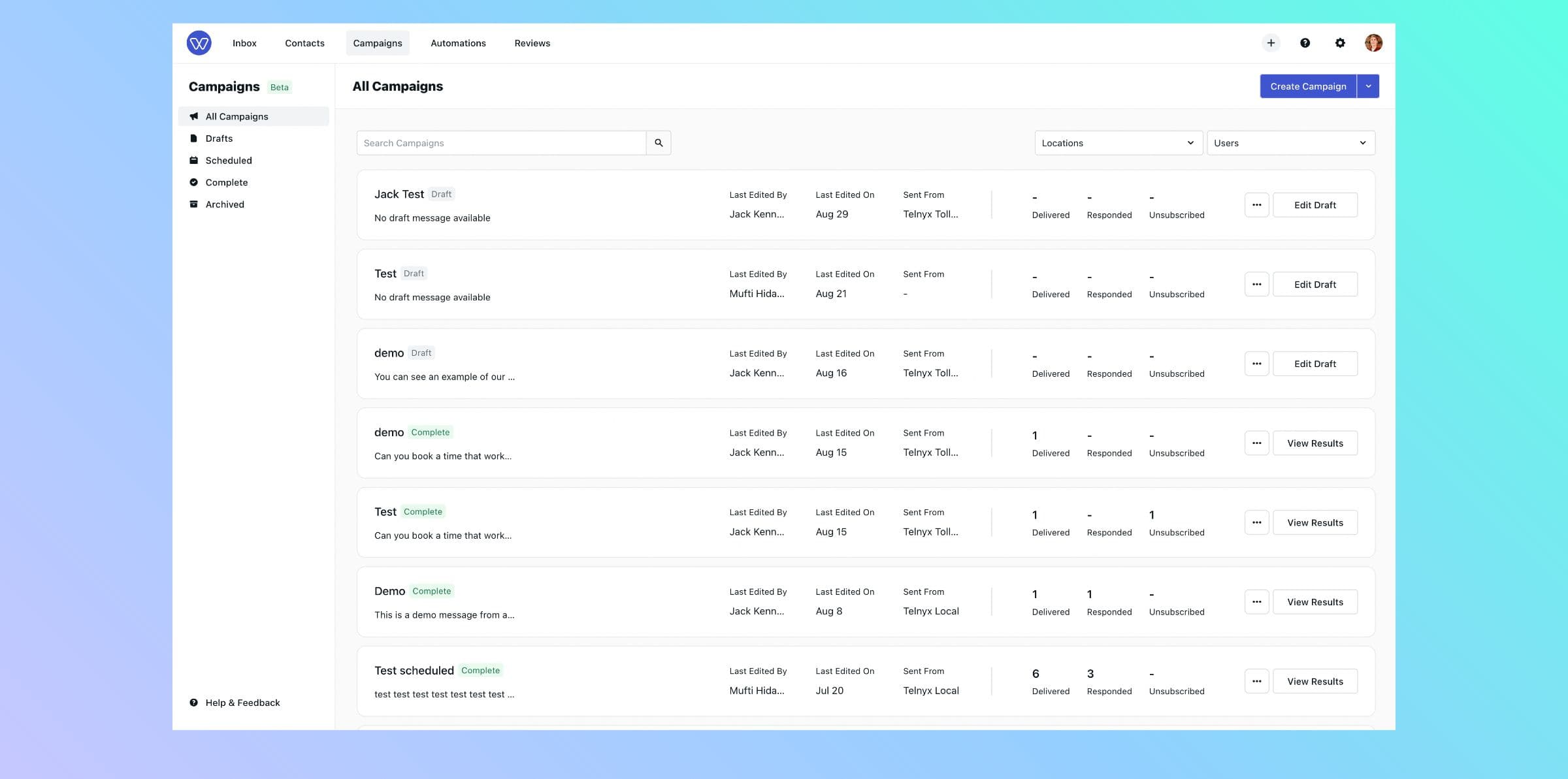Open three-dot menu for Jack Test campaign

1256,205
